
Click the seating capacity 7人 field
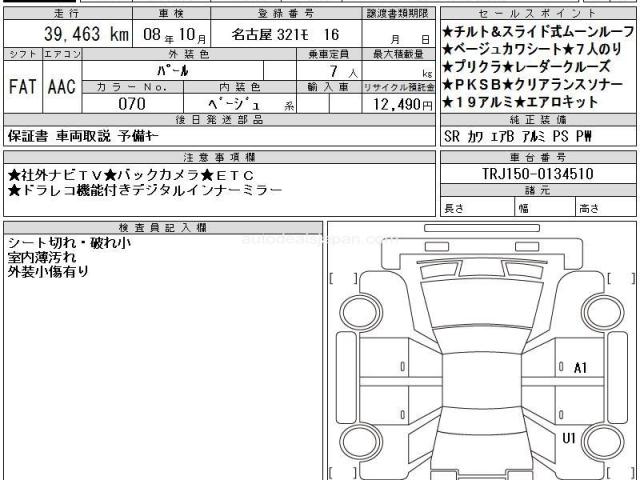[329, 72]
